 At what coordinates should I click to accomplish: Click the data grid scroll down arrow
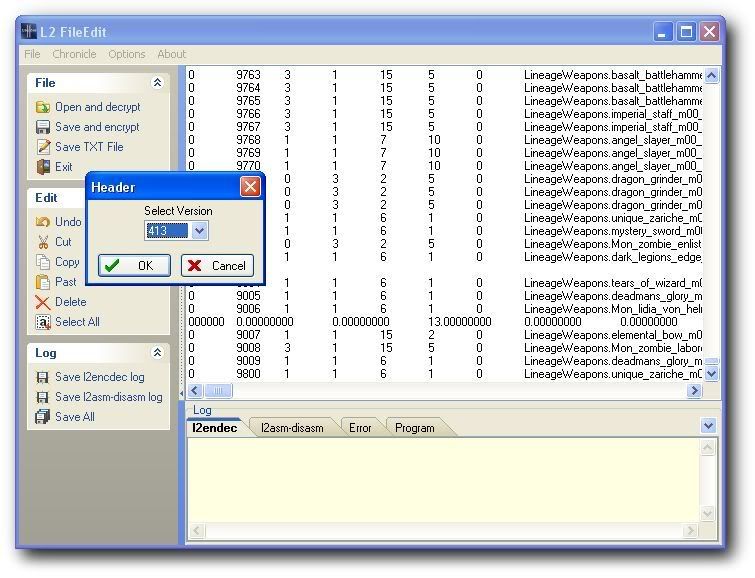coord(712,373)
